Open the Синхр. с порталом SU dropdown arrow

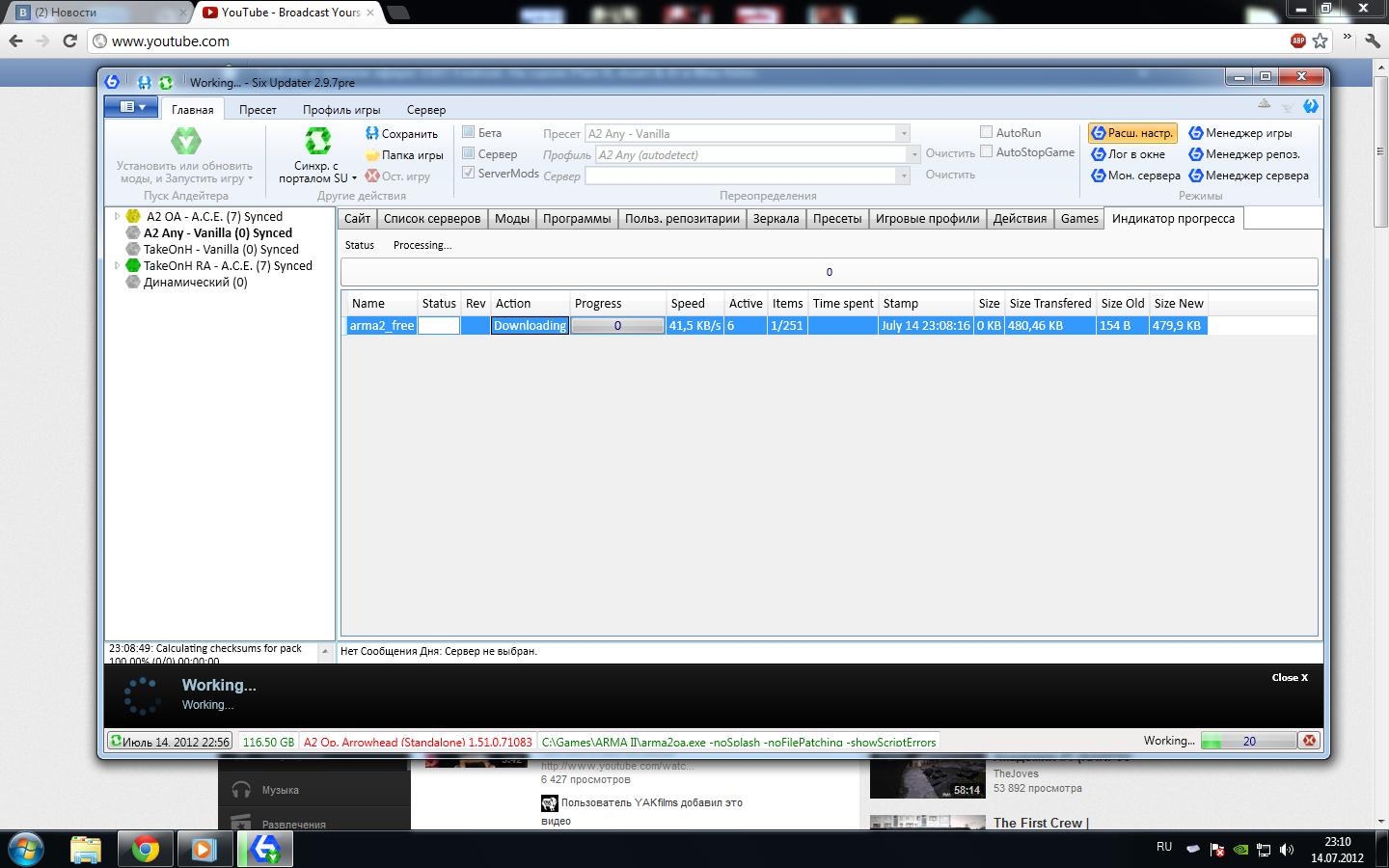[x=354, y=178]
